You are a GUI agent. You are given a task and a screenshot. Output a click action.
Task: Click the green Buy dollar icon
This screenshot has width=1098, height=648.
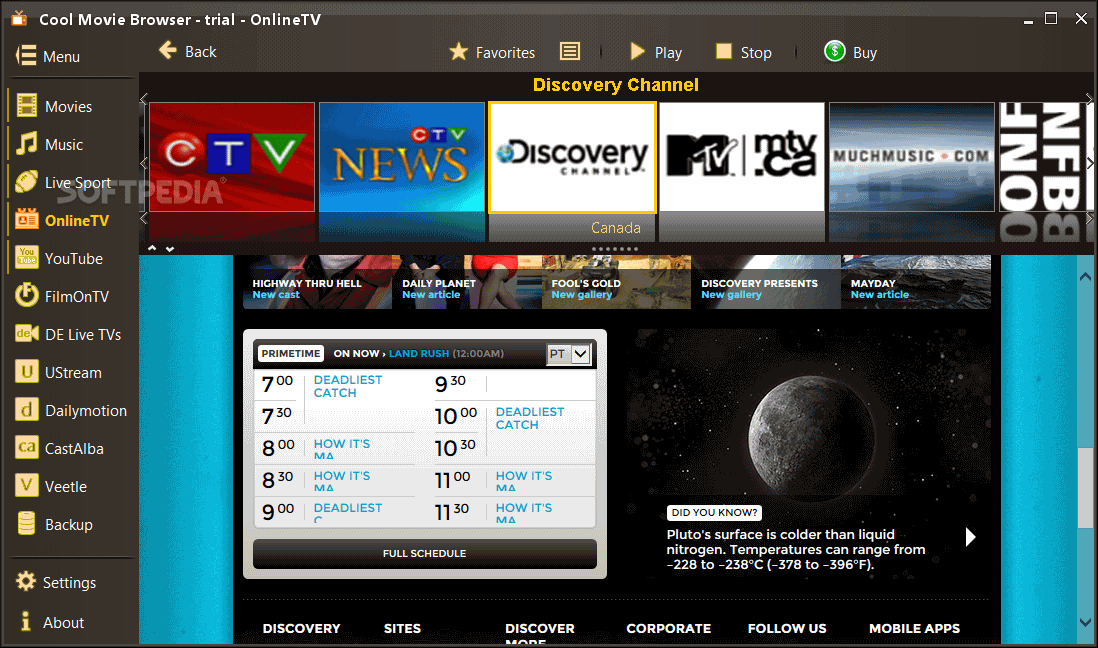pos(835,51)
